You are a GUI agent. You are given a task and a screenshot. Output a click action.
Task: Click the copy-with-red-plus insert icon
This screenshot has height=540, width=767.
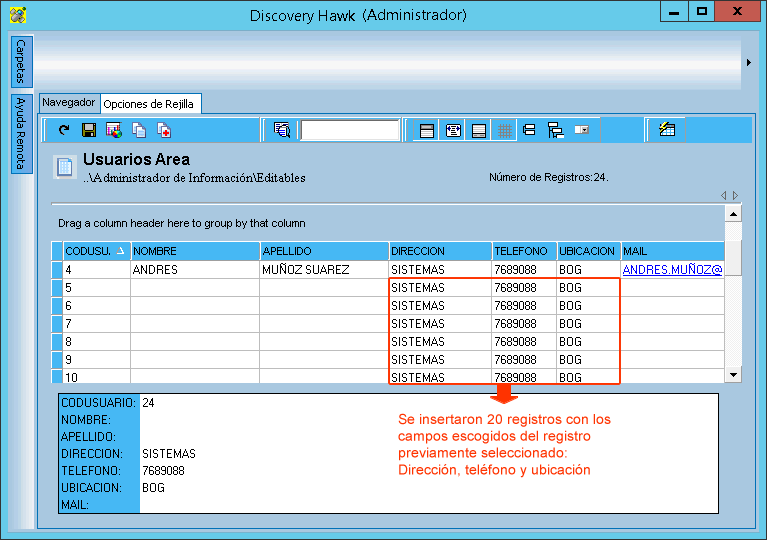[164, 130]
